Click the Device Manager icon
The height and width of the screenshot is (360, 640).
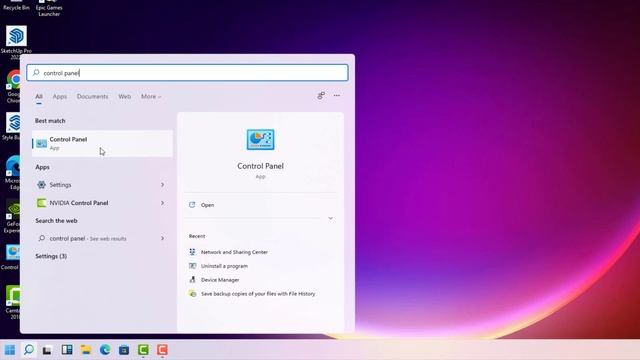point(192,280)
